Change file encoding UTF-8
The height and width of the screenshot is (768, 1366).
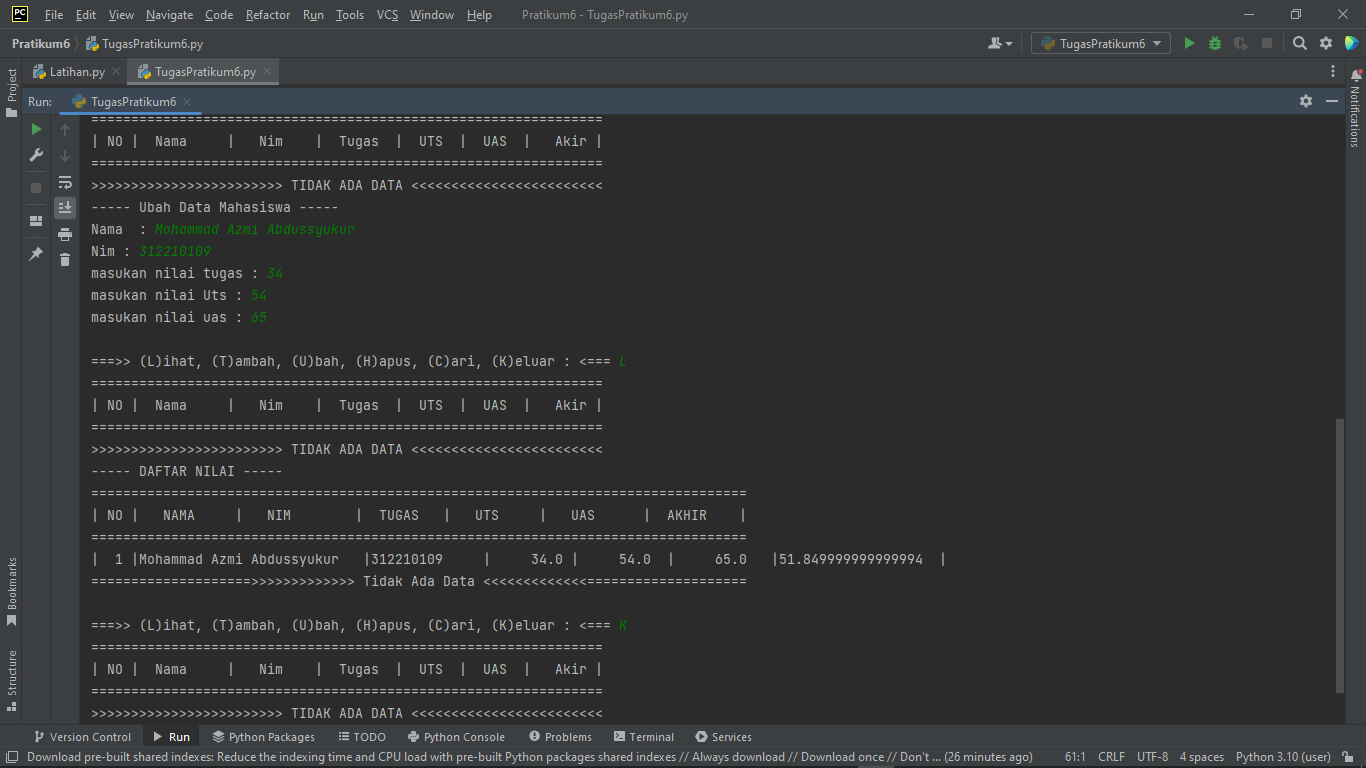click(1152, 757)
